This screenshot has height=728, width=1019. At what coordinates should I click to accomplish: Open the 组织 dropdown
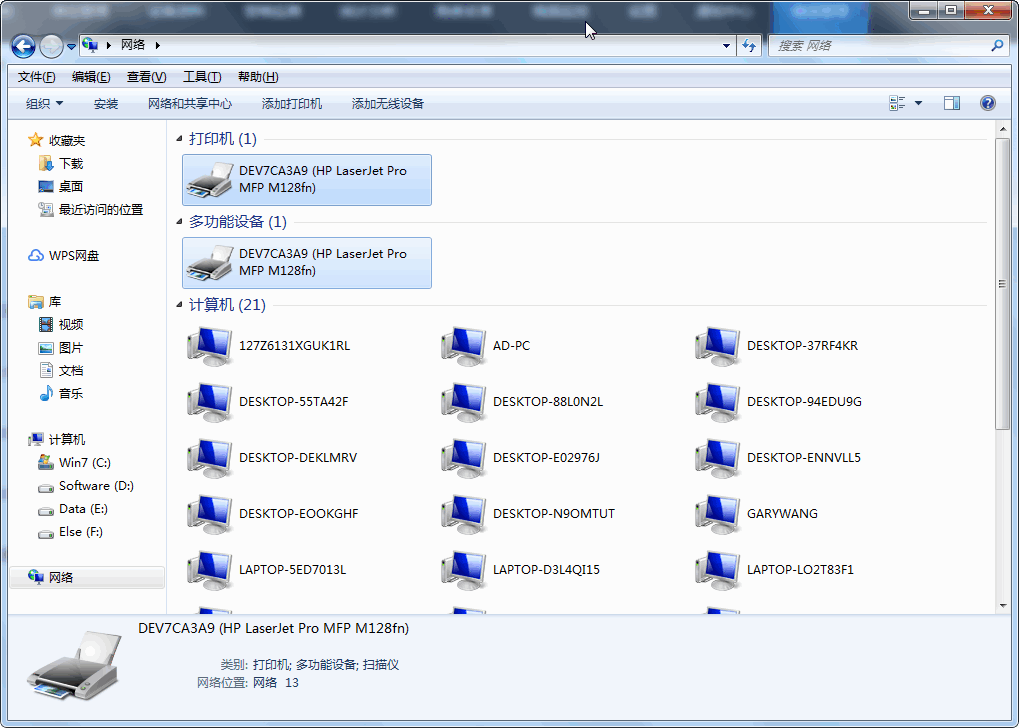pos(44,103)
